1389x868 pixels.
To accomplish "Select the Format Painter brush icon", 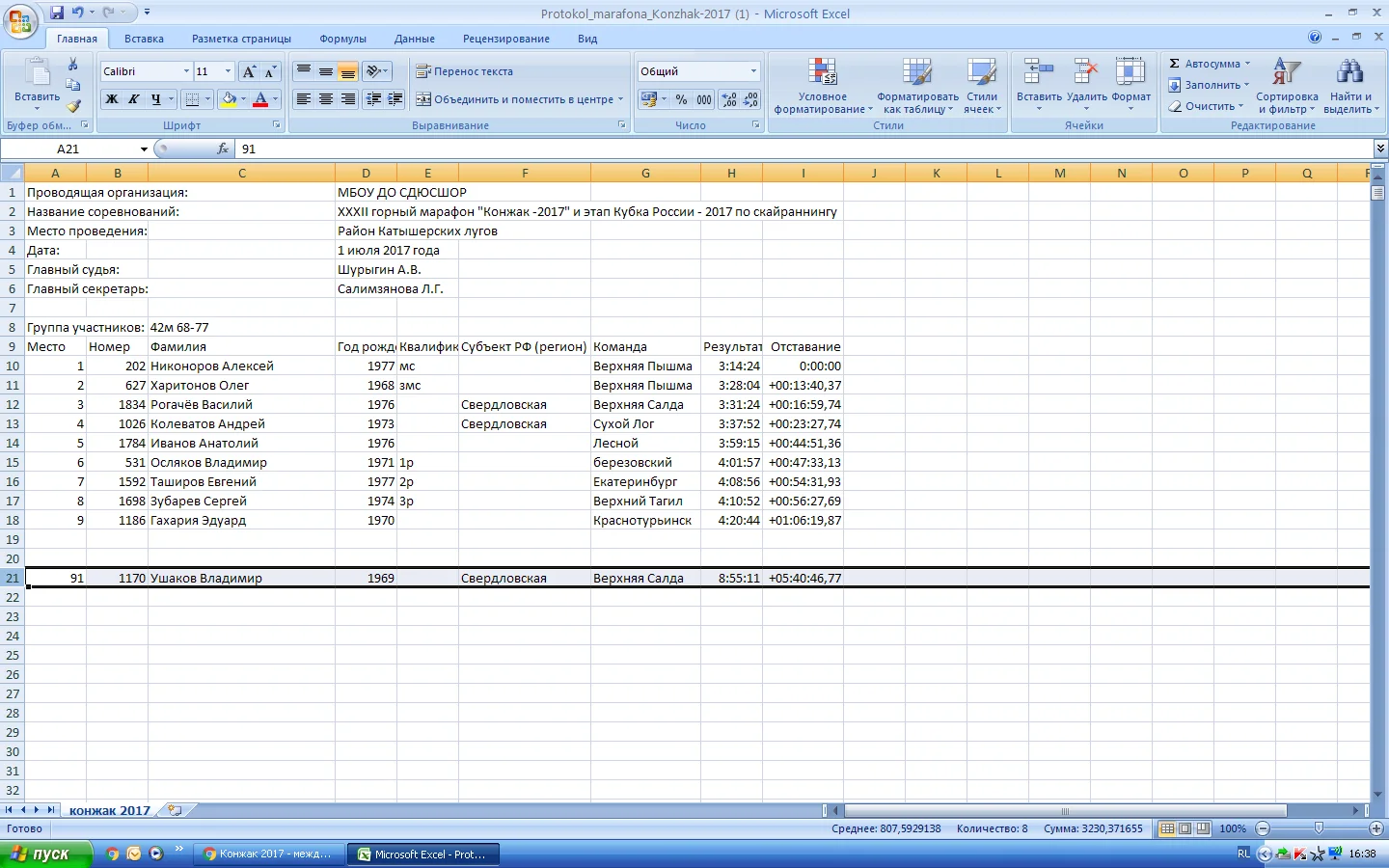I will pos(73,105).
